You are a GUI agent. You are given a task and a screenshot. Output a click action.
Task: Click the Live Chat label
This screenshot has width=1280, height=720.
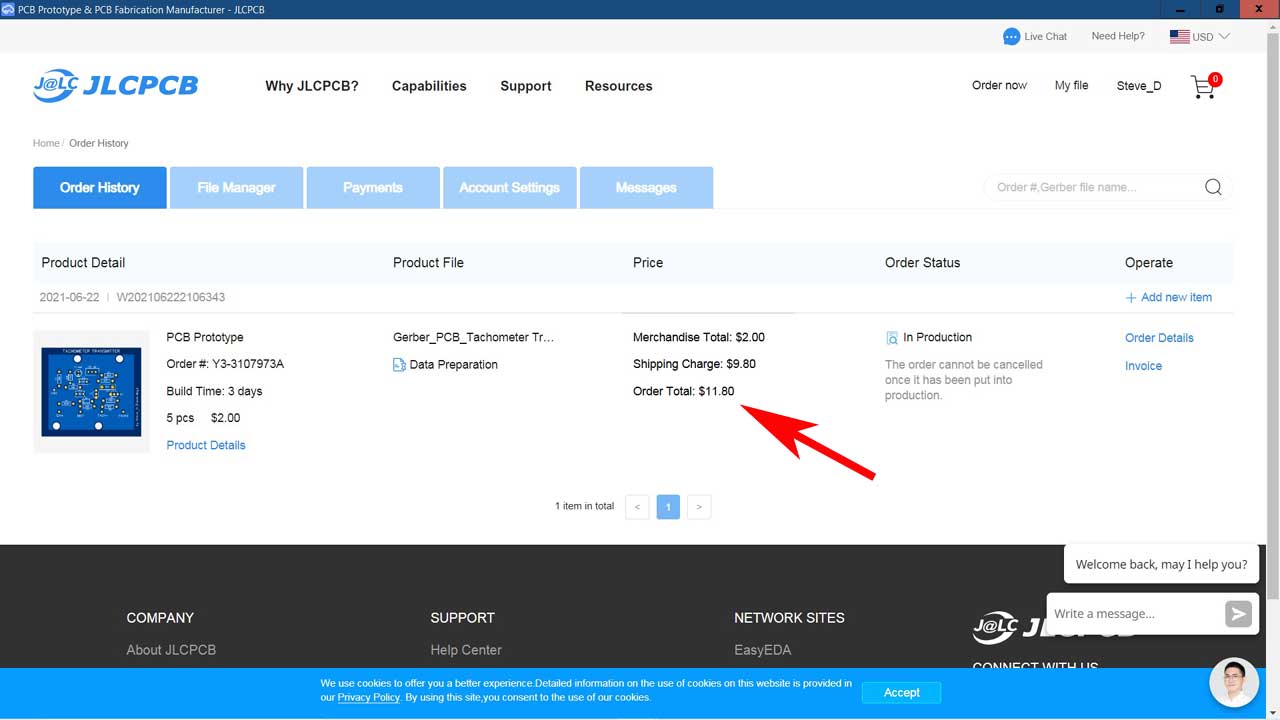coord(1045,37)
